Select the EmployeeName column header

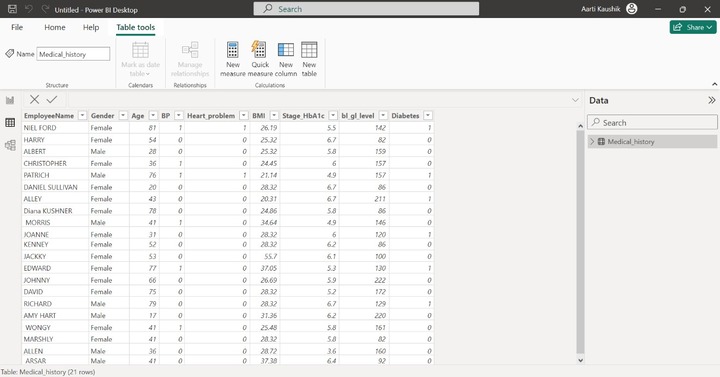(x=49, y=115)
